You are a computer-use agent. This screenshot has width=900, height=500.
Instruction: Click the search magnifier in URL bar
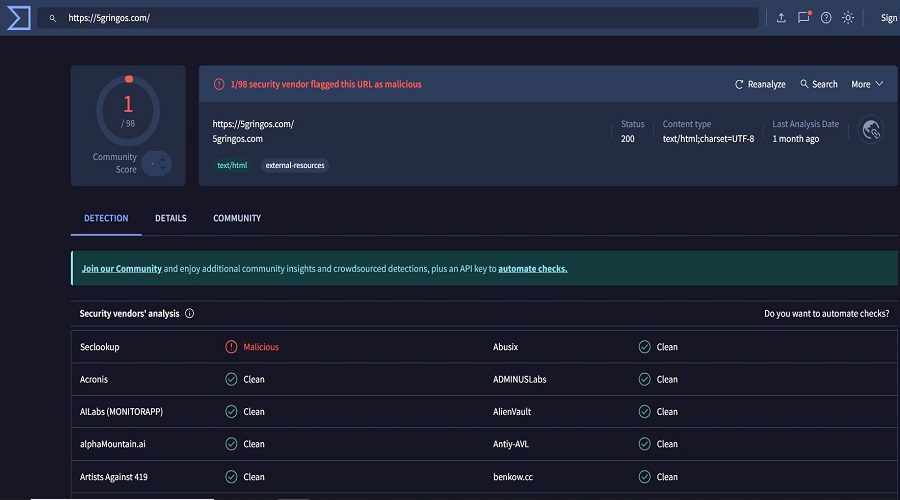52,18
